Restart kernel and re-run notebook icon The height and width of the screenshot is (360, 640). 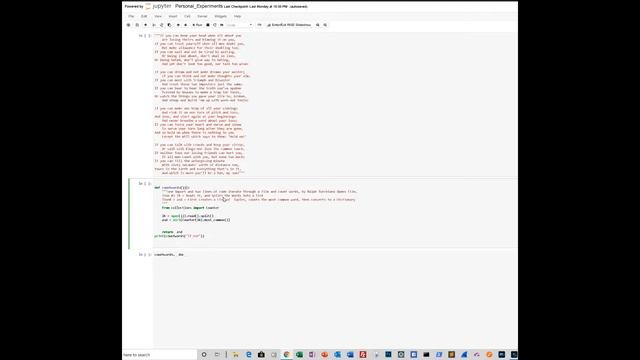tap(222, 25)
